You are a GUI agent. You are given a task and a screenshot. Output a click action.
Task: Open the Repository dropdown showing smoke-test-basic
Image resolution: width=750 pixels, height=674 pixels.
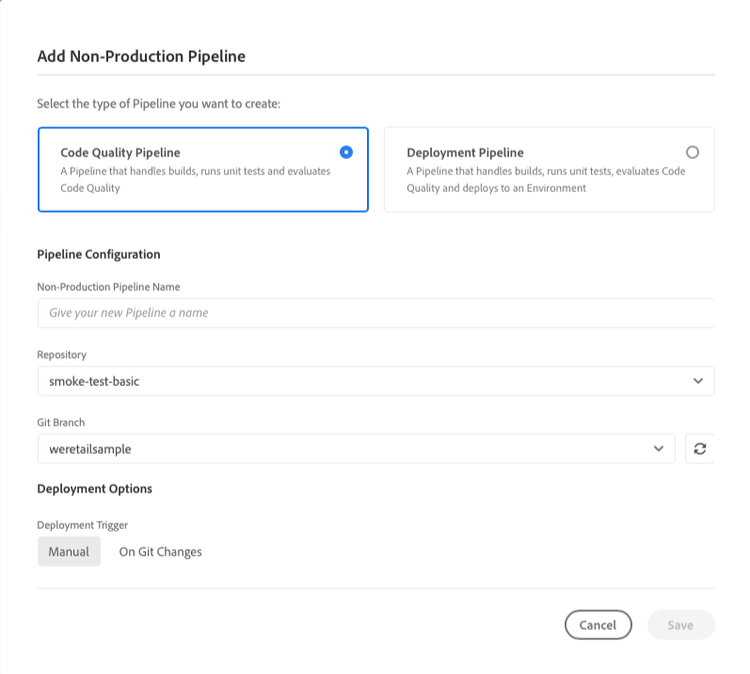point(376,381)
